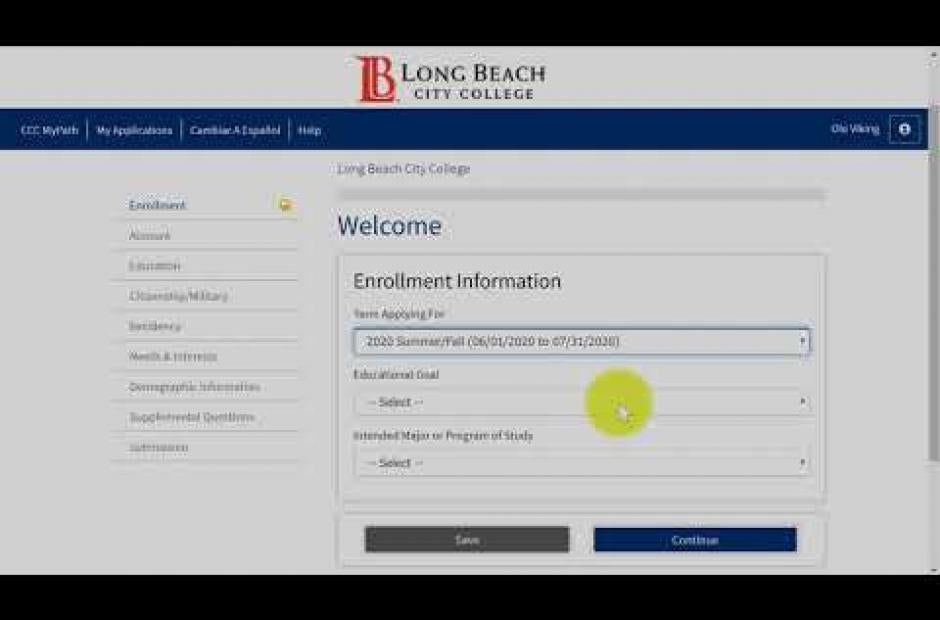The width and height of the screenshot is (940, 620).
Task: Click the page vertical scrollbar
Action: coord(933,282)
